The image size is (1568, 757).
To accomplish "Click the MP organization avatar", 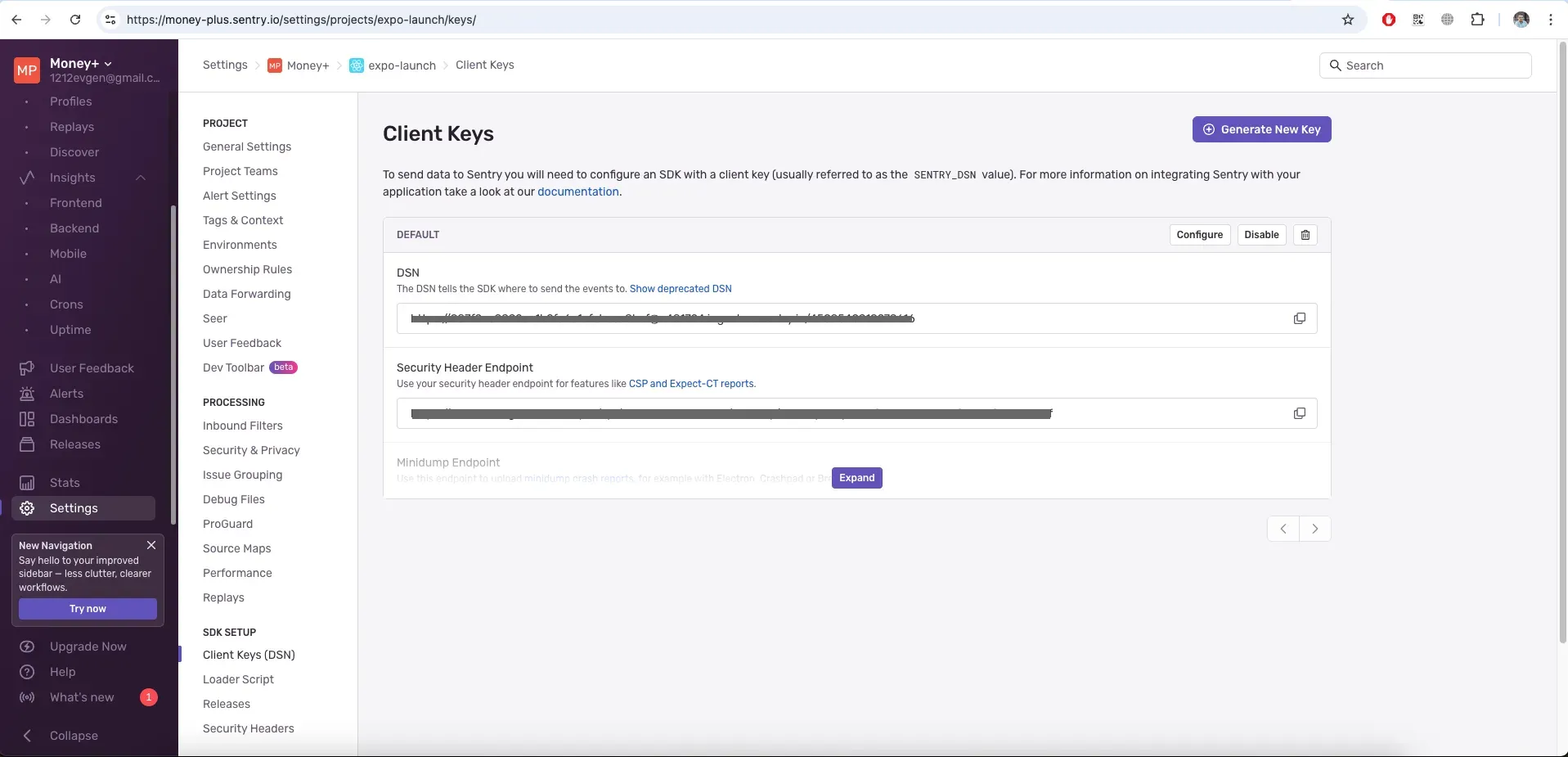I will (x=27, y=70).
